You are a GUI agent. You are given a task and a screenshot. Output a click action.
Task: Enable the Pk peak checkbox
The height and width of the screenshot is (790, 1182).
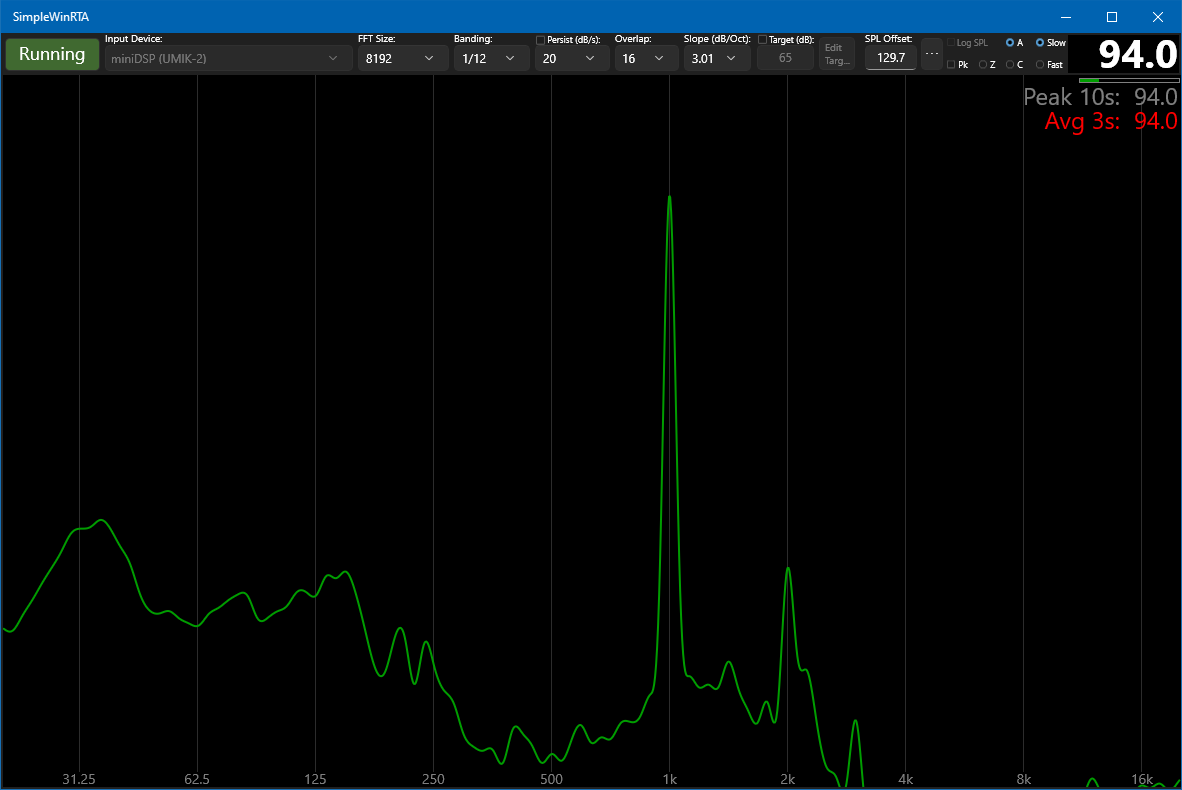click(x=951, y=65)
